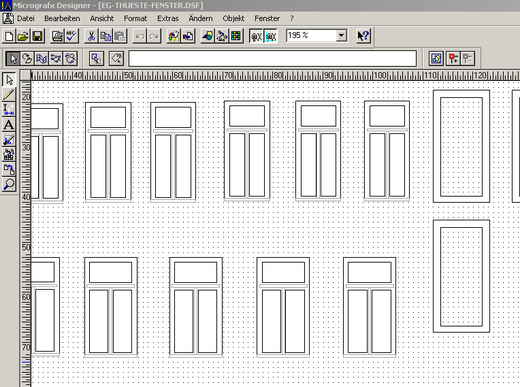Toggle the highlighted @X snap button
This screenshot has width=520, height=387.
[271, 36]
